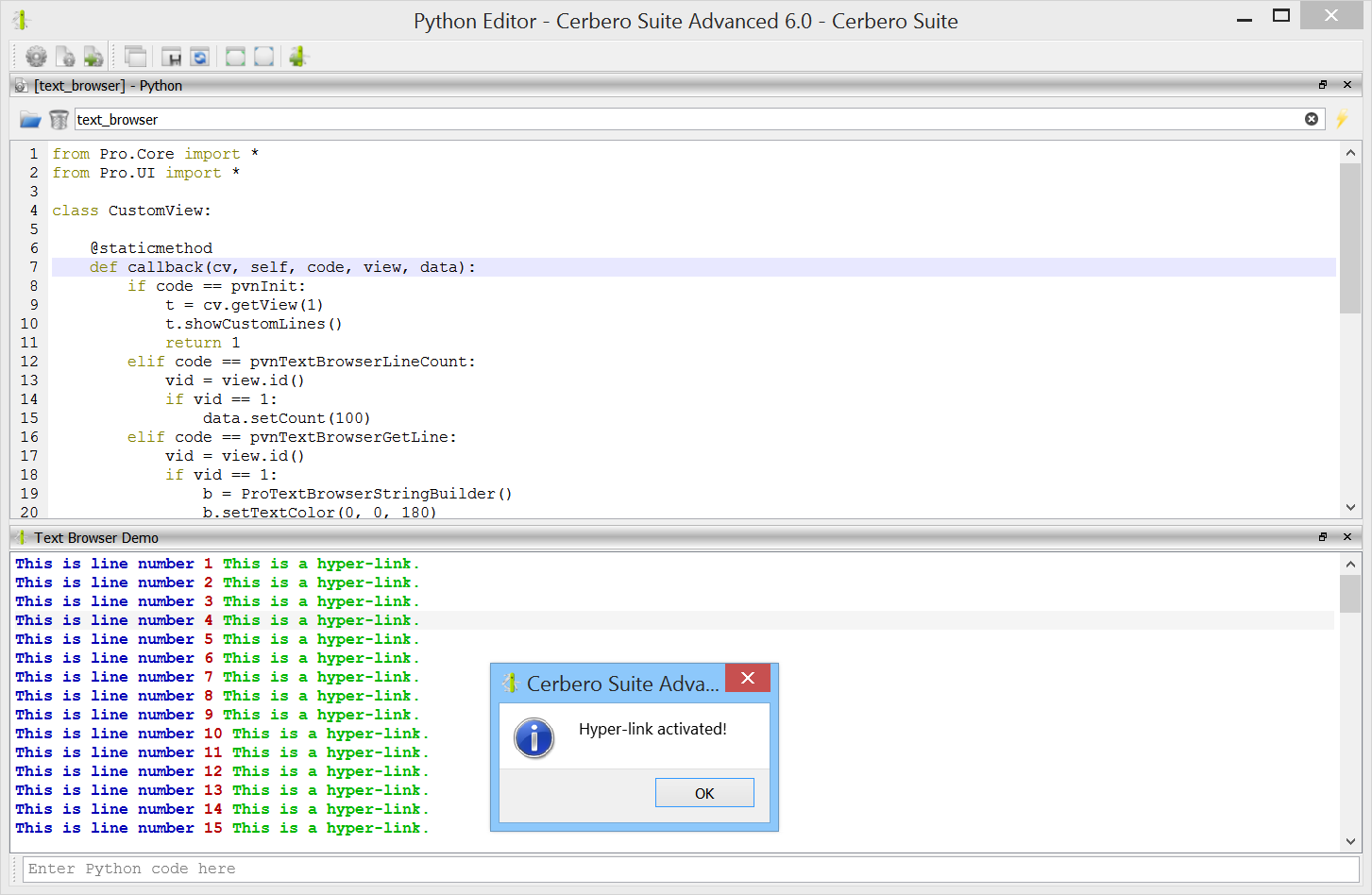Close the [text_browser] Python panel

coord(1347,85)
